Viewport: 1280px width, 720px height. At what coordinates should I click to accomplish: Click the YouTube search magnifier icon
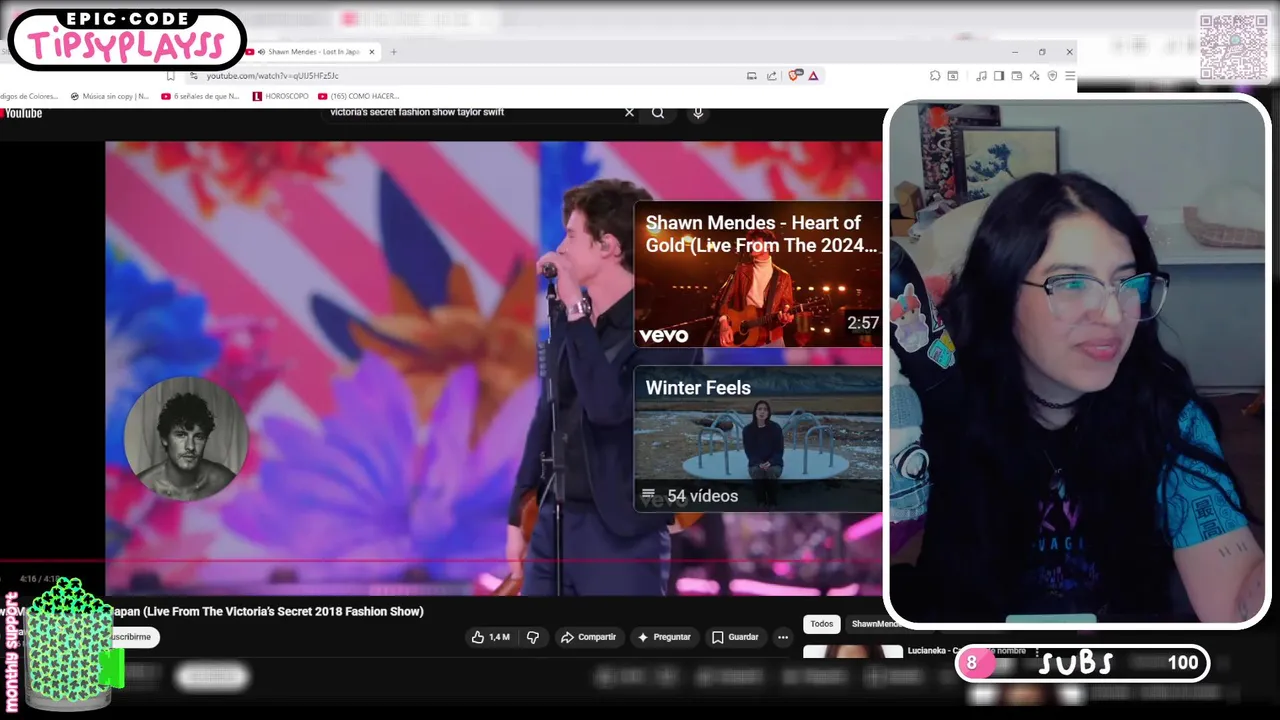pos(658,112)
